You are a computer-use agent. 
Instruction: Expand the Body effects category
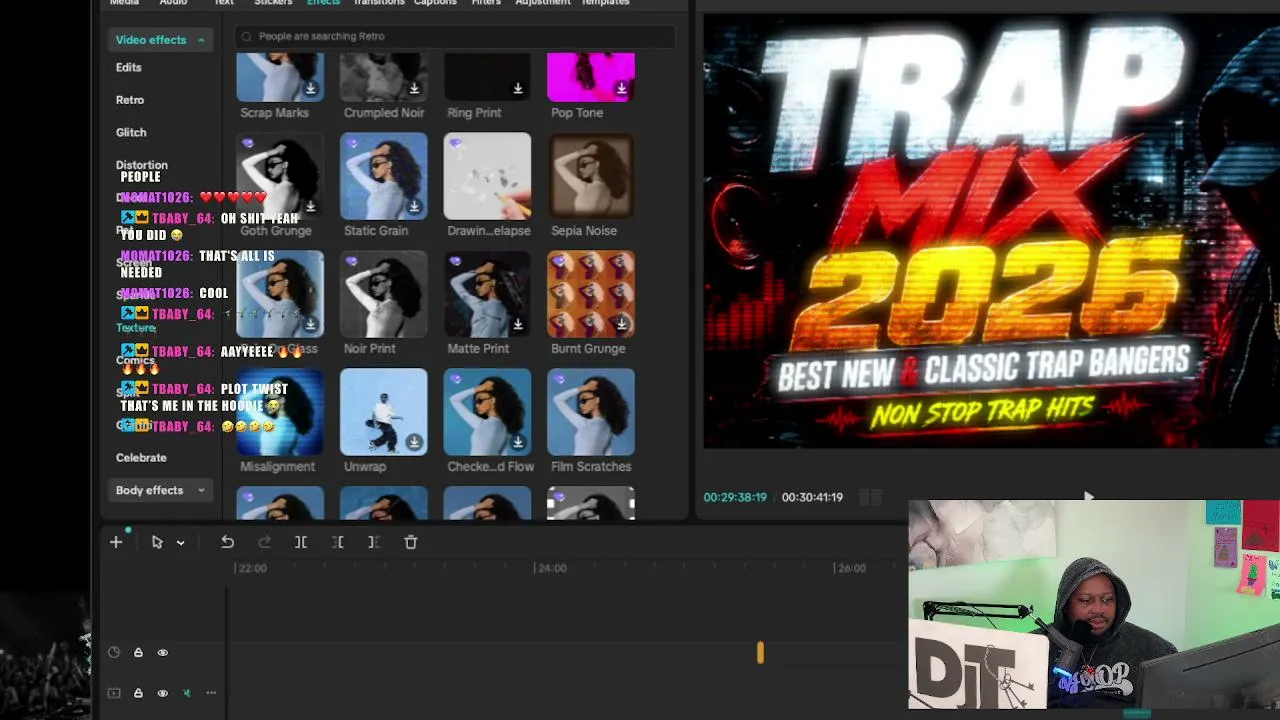[160, 490]
